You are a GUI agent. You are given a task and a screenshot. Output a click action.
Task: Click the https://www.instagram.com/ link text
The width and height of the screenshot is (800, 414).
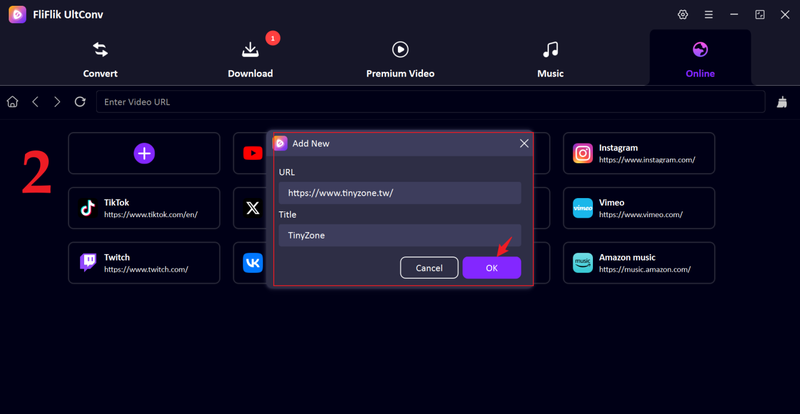click(x=647, y=160)
